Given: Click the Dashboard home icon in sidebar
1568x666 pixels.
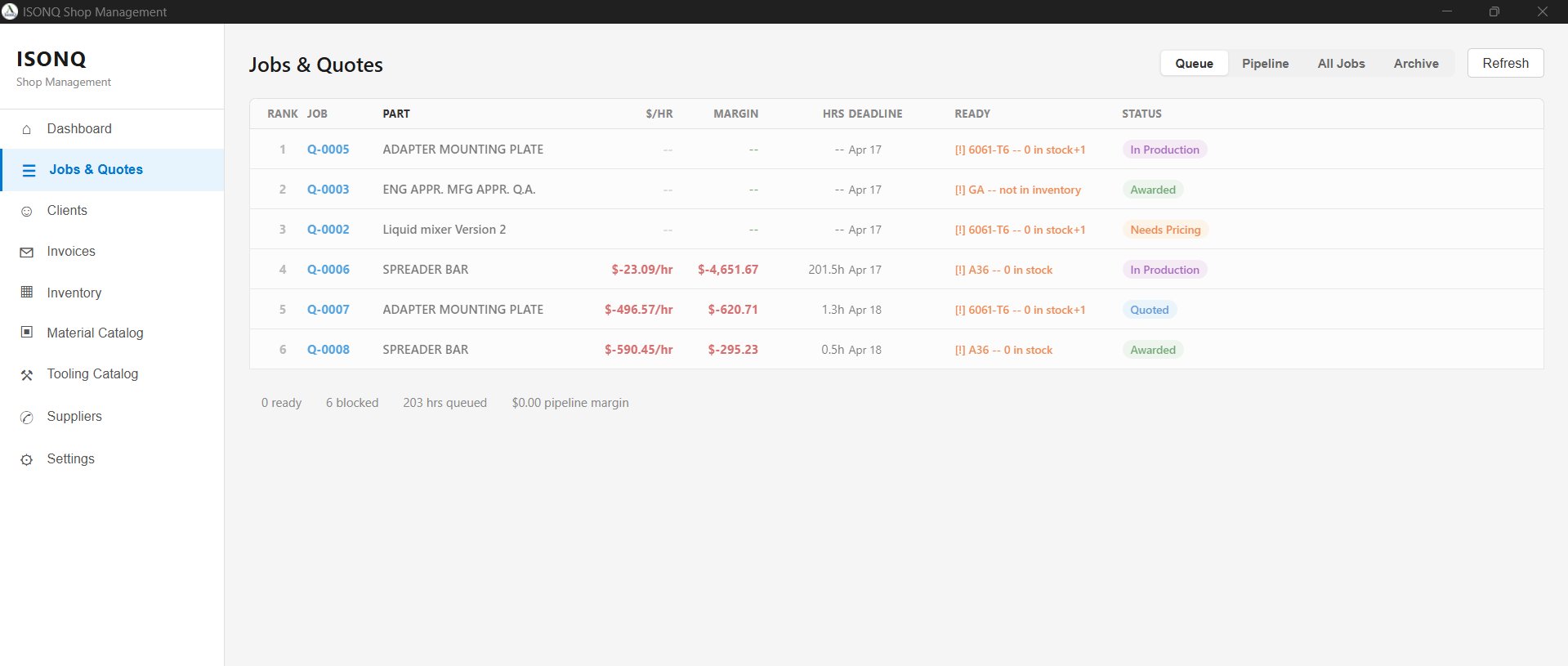Looking at the screenshot, I should [27, 129].
